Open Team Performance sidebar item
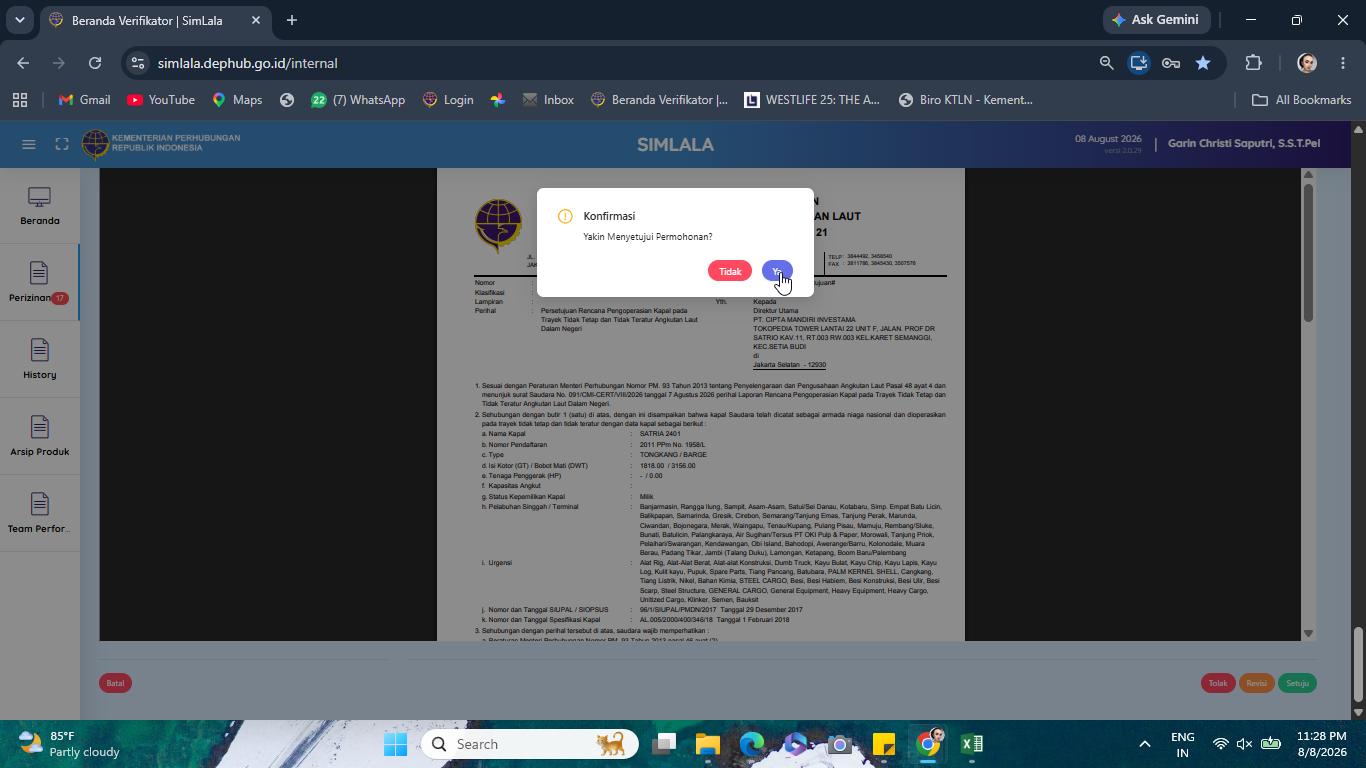Screen dimensions: 1366x768 tap(40, 514)
